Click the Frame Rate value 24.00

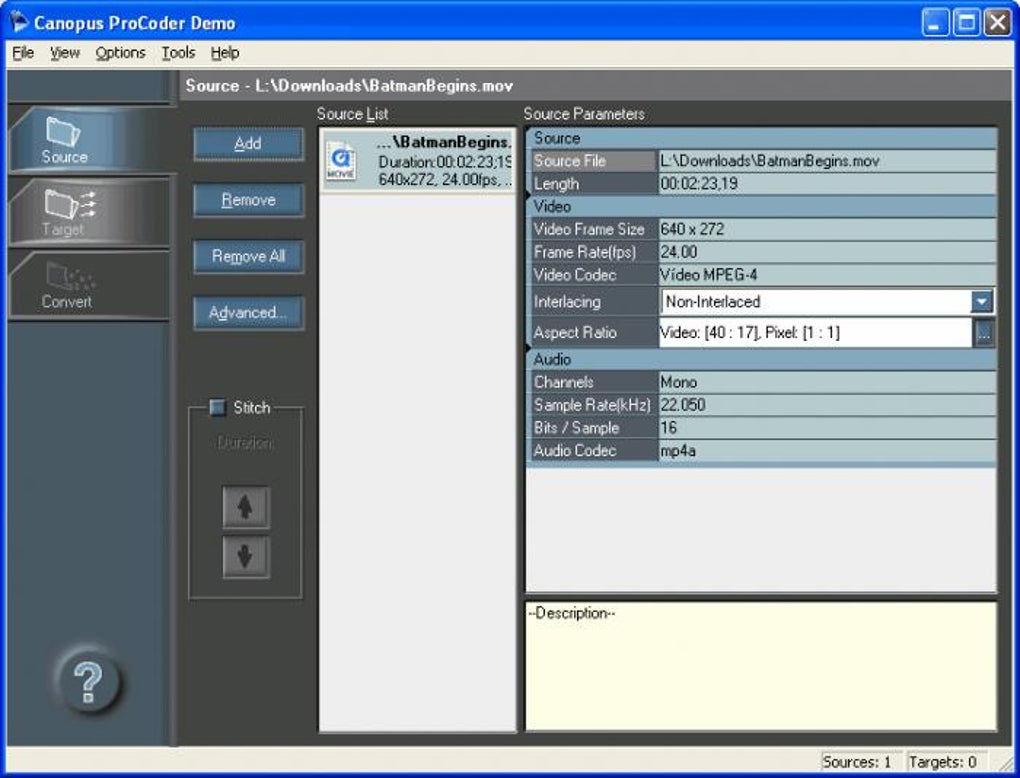(x=827, y=252)
